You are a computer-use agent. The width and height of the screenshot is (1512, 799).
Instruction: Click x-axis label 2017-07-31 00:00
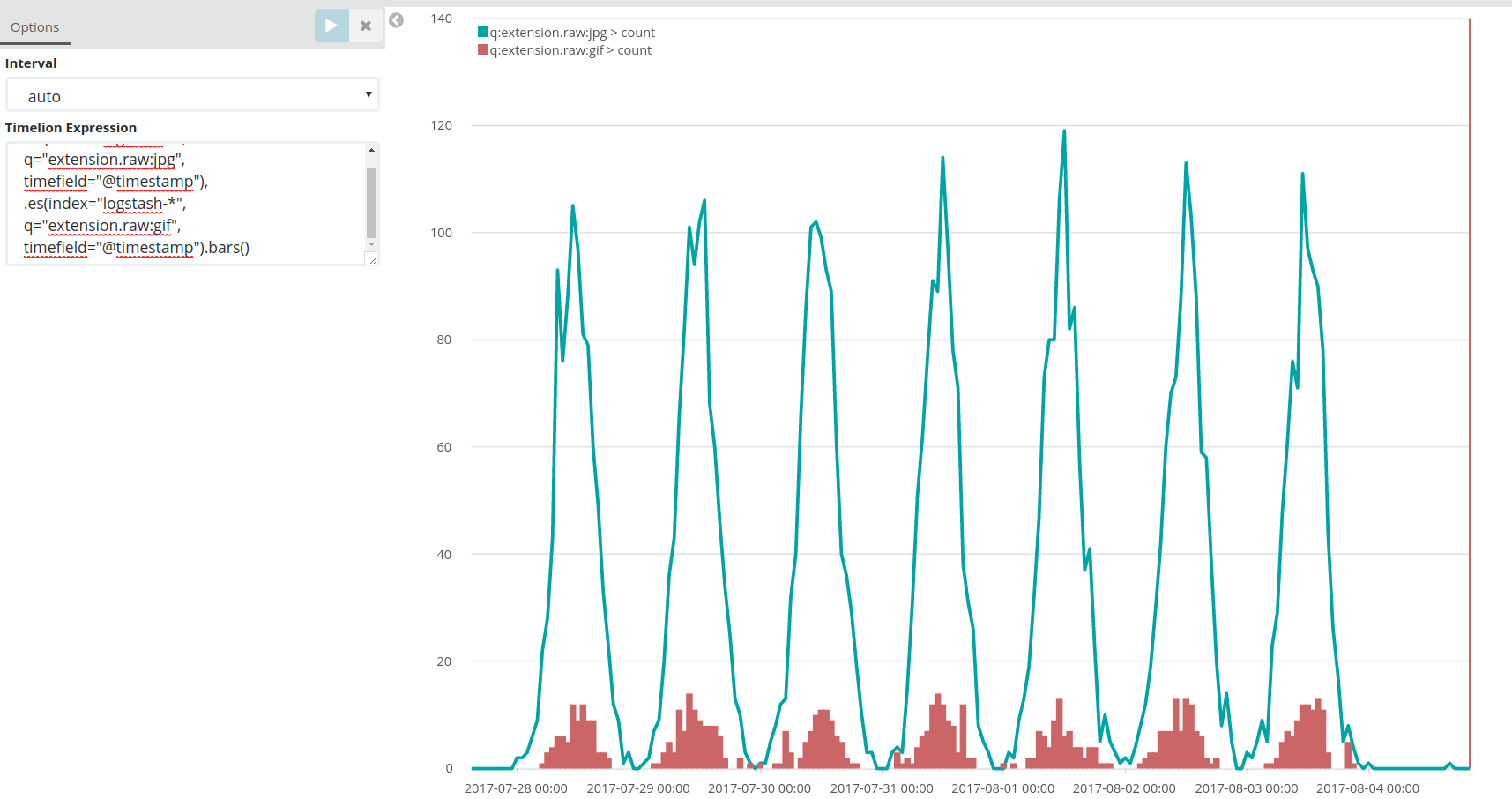coord(882,788)
